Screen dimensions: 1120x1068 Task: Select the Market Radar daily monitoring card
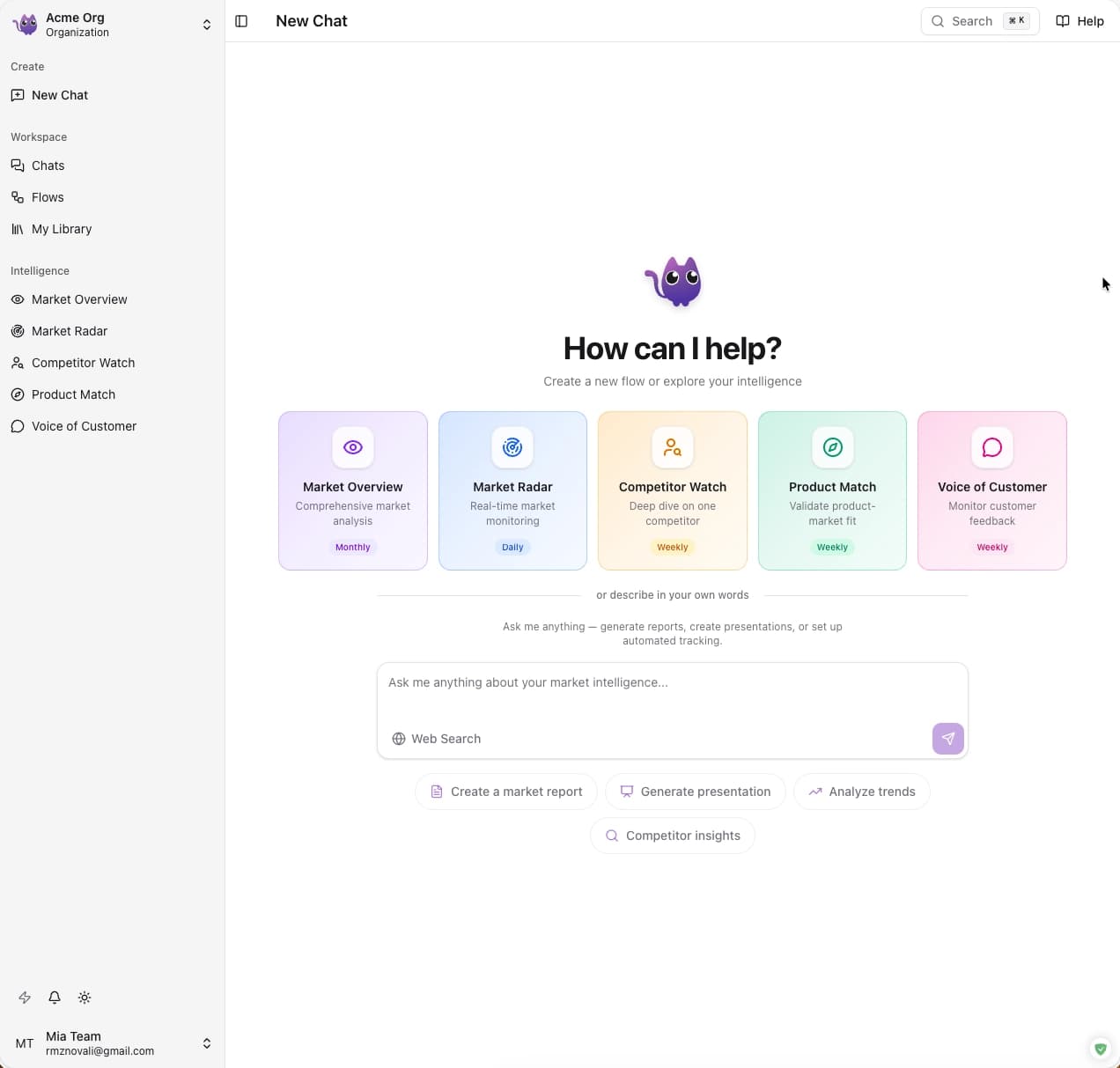(x=512, y=490)
